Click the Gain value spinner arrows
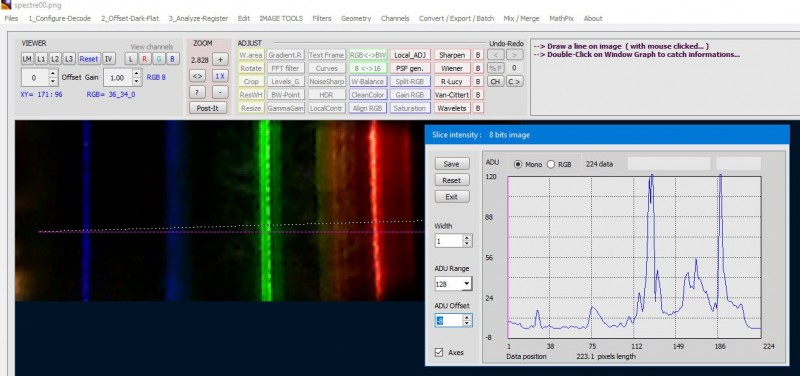This screenshot has height=376, width=800. [136, 78]
